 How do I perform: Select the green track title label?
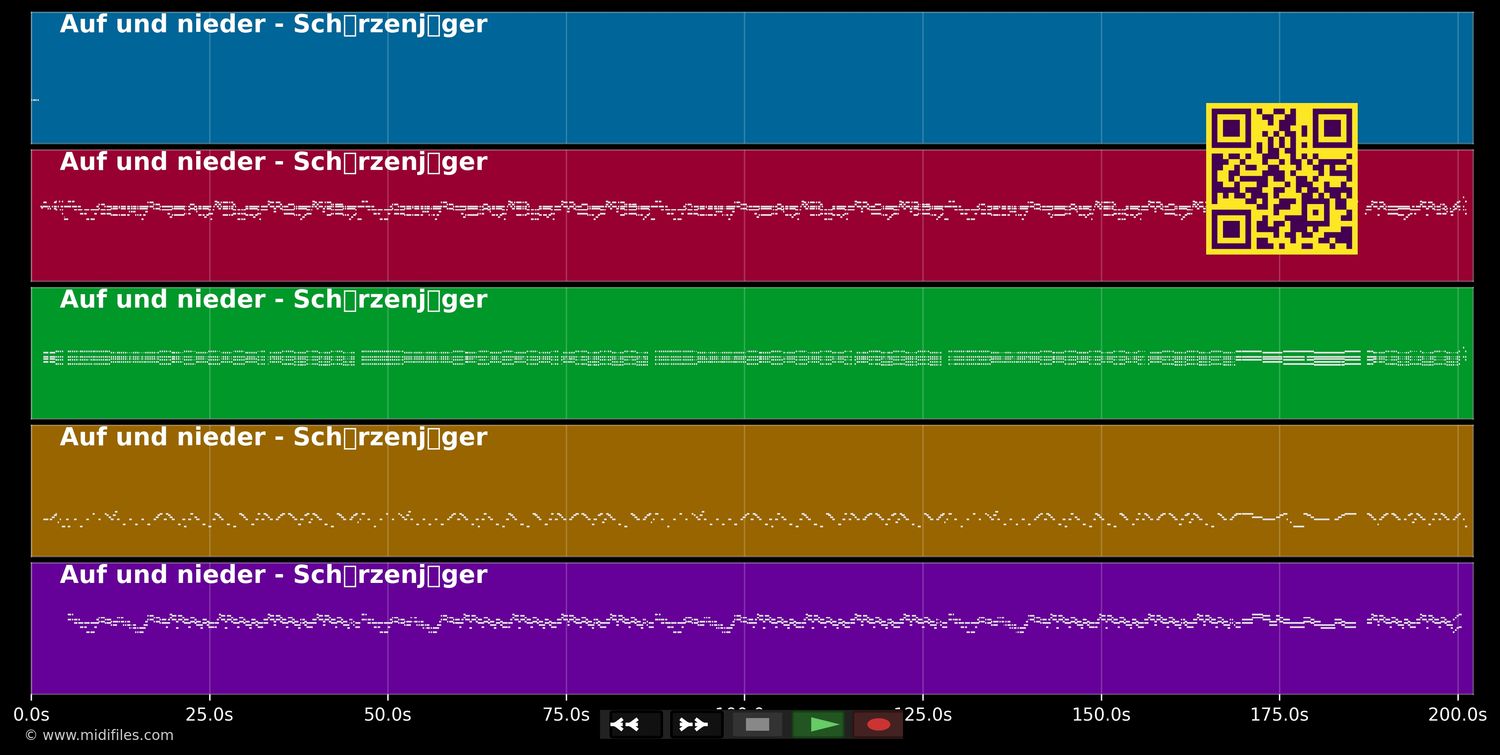tap(273, 300)
